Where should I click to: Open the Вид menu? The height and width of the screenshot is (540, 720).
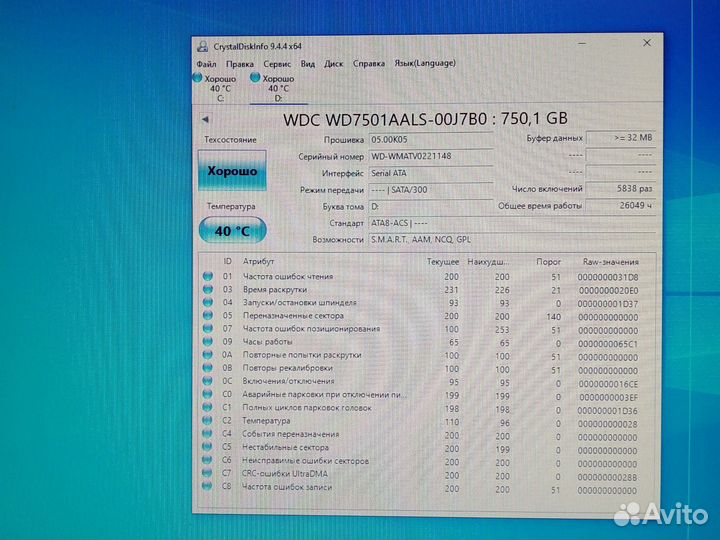click(x=308, y=64)
